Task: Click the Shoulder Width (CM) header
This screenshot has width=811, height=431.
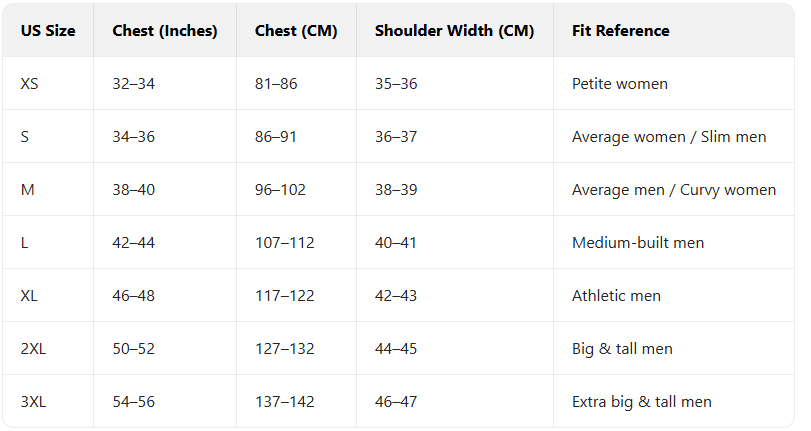Action: (454, 30)
